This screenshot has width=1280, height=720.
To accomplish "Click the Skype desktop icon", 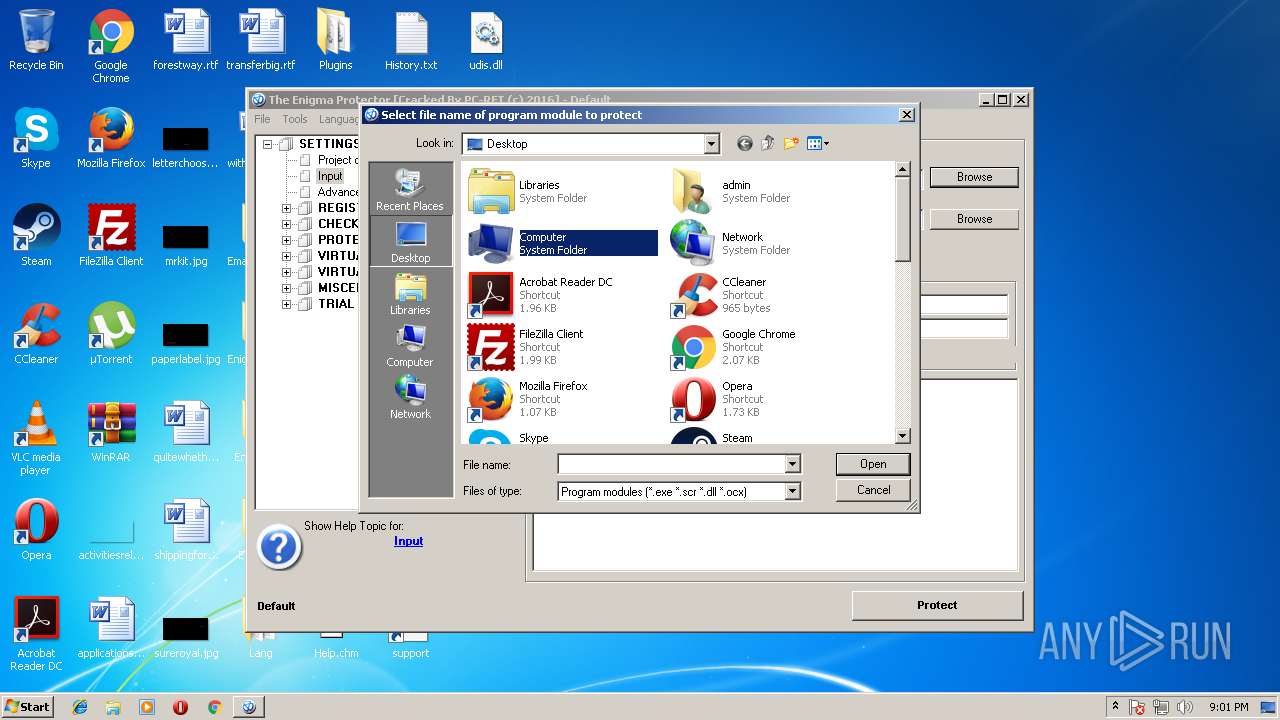I will [x=36, y=138].
